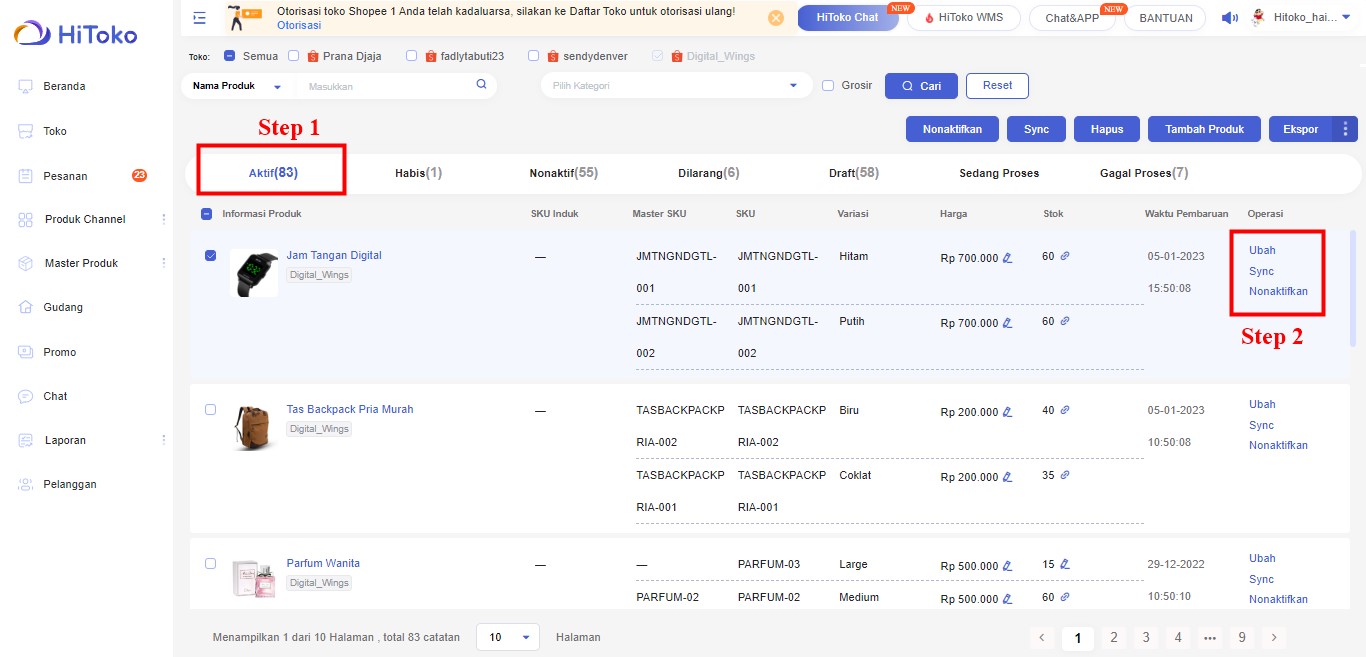
Task: Expand Produk Channel submenu dots
Action: click(164, 219)
